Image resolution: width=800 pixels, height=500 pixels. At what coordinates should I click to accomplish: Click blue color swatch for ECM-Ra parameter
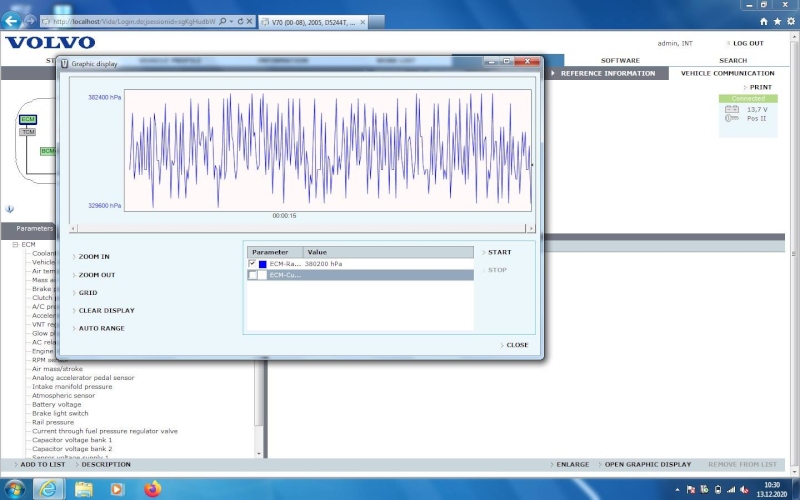click(x=263, y=264)
